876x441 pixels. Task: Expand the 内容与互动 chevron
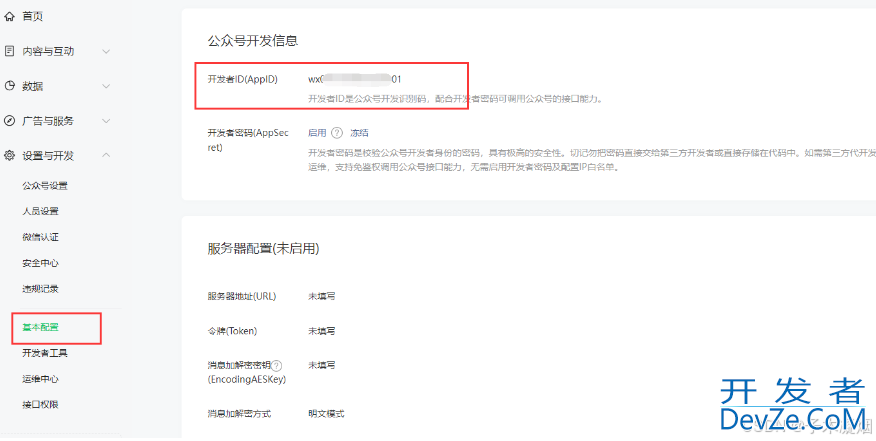pyautogui.click(x=106, y=51)
